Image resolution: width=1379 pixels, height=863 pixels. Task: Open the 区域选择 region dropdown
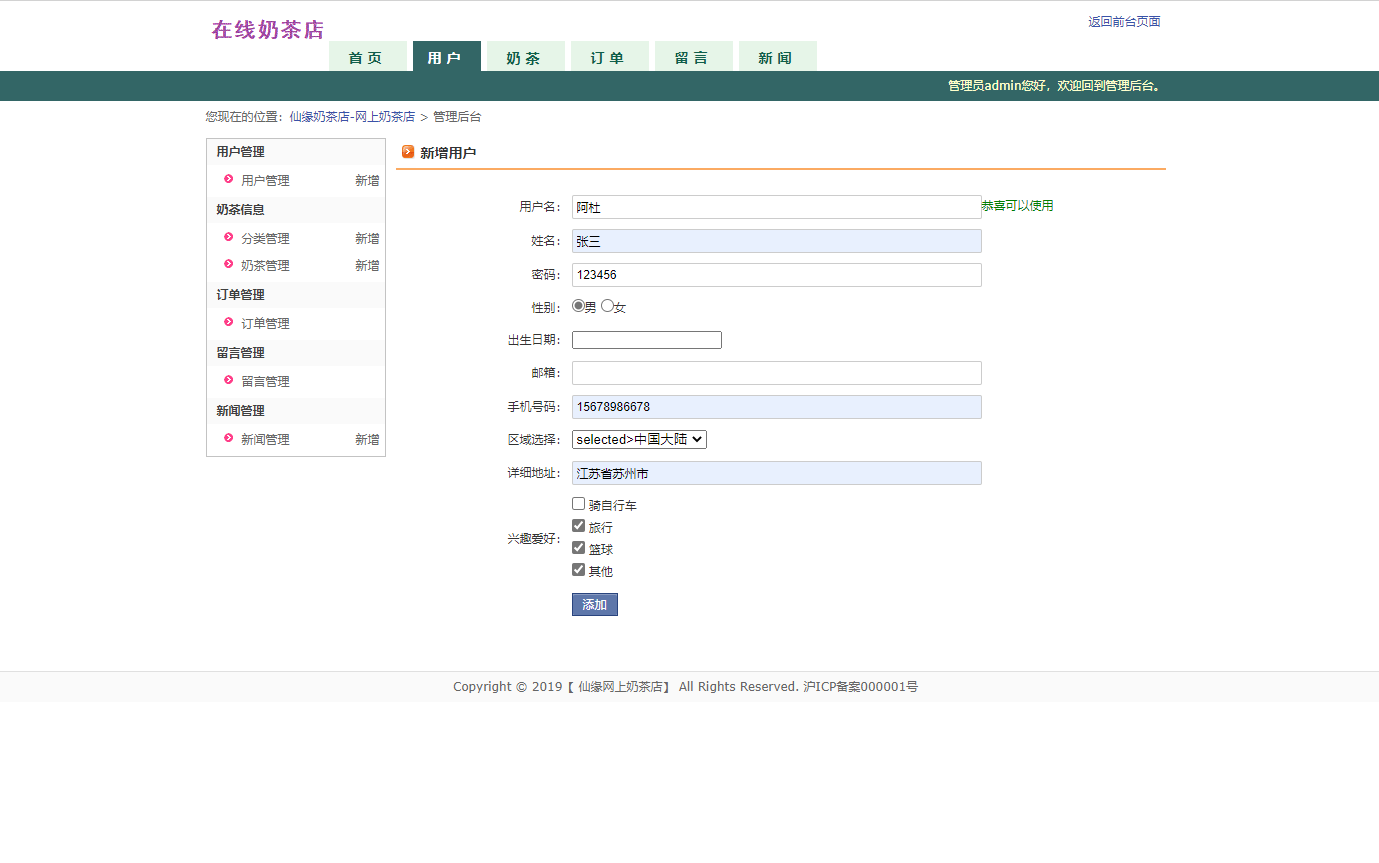[x=639, y=439]
